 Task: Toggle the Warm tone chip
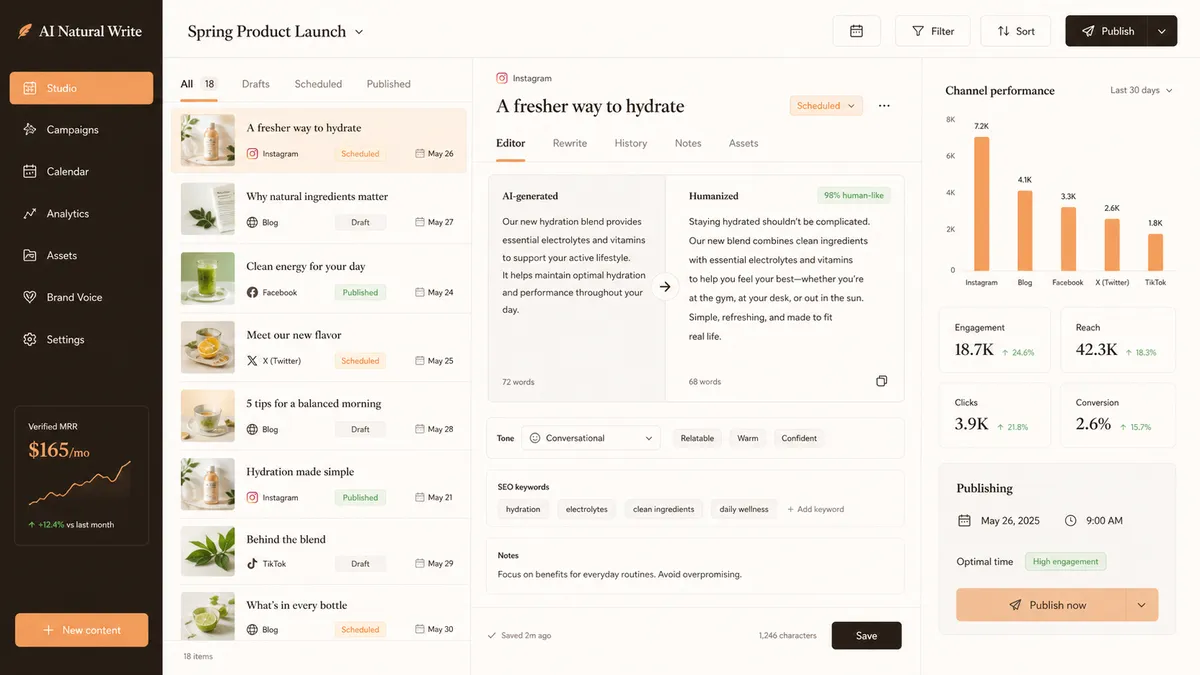coord(748,438)
